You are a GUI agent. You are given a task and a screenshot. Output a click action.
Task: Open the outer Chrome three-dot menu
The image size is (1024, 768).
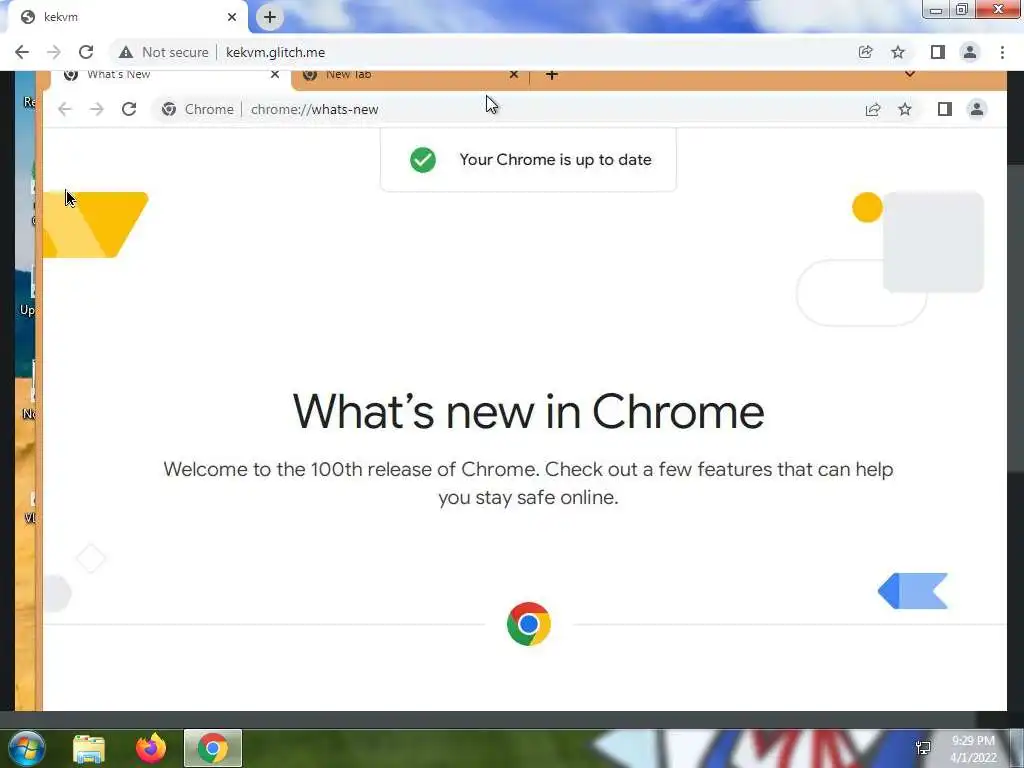(x=1002, y=52)
